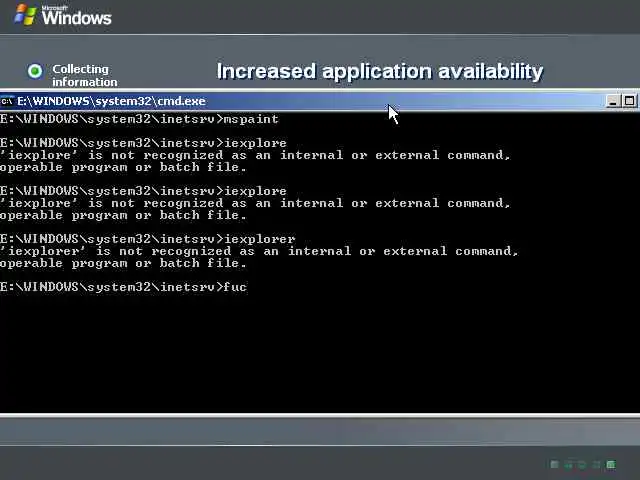The width and height of the screenshot is (640, 480).
Task: Click the 'Increased application availability' heading
Action: pyautogui.click(x=380, y=71)
